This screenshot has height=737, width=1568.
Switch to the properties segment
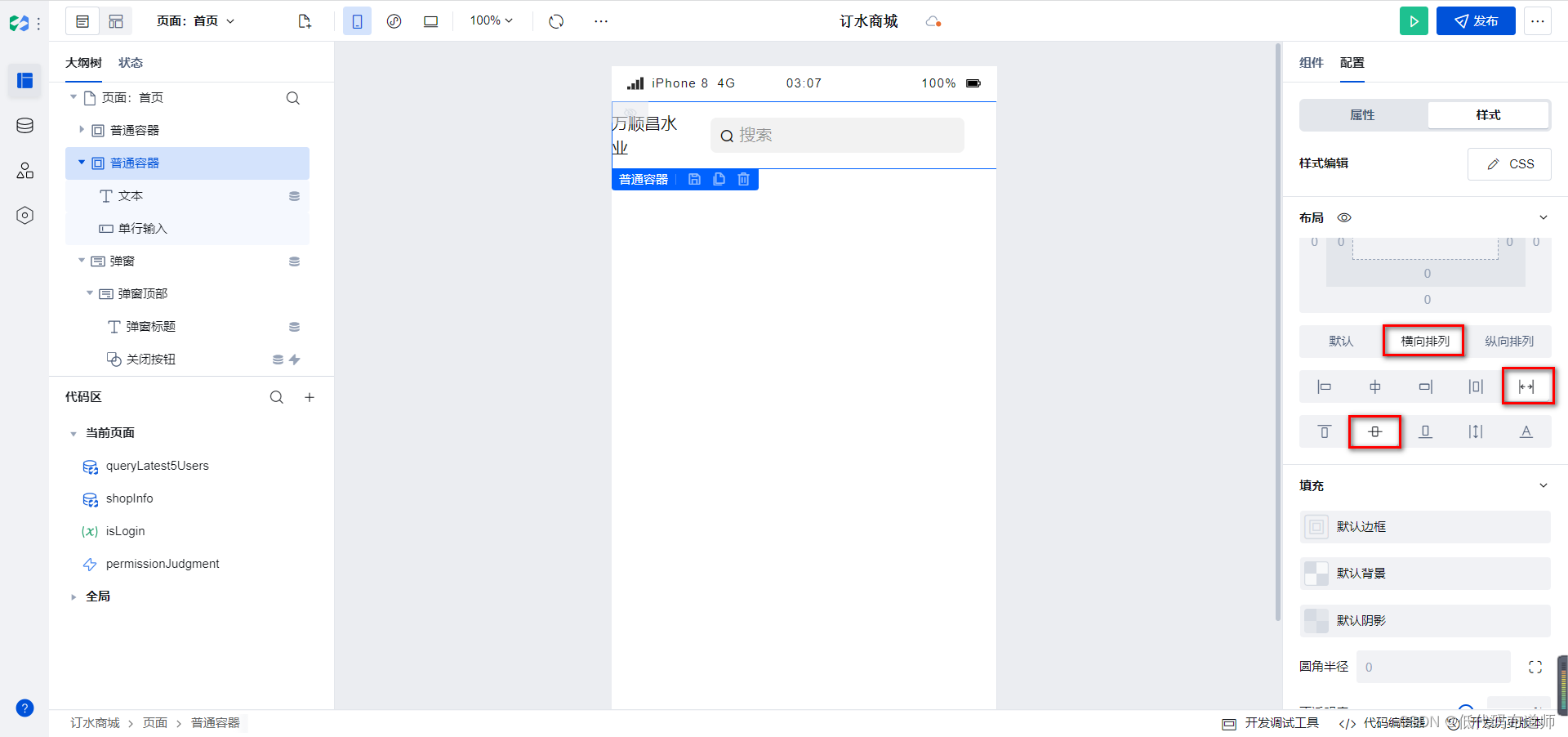click(1362, 115)
